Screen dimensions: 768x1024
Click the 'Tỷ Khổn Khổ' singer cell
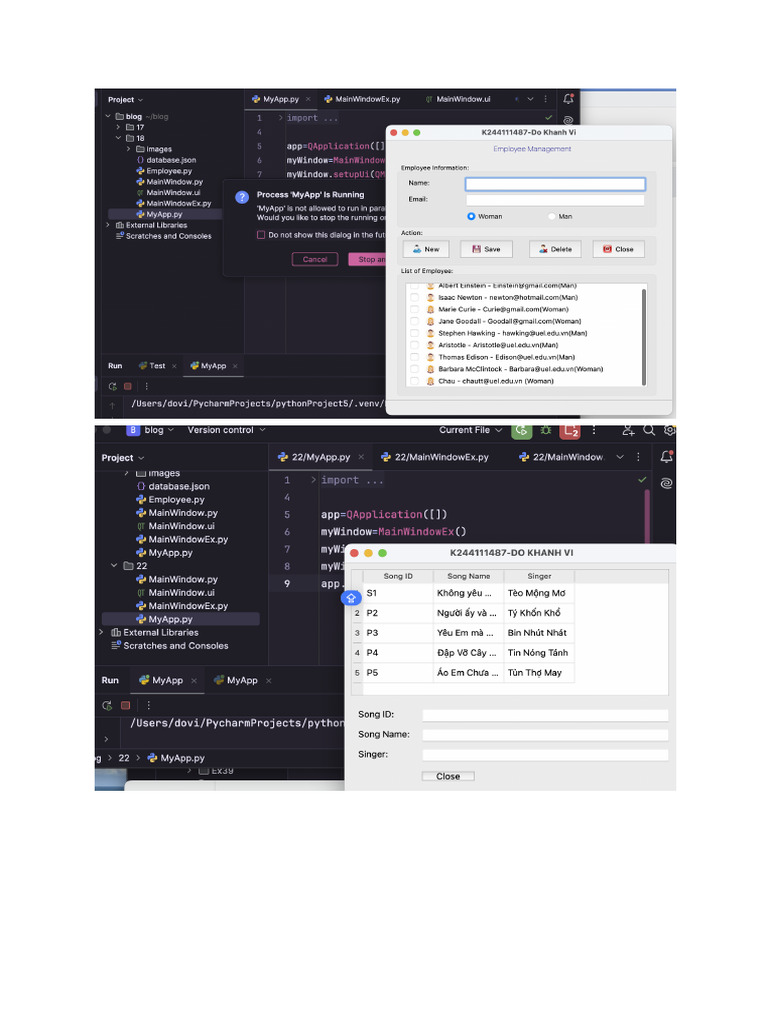click(539, 613)
